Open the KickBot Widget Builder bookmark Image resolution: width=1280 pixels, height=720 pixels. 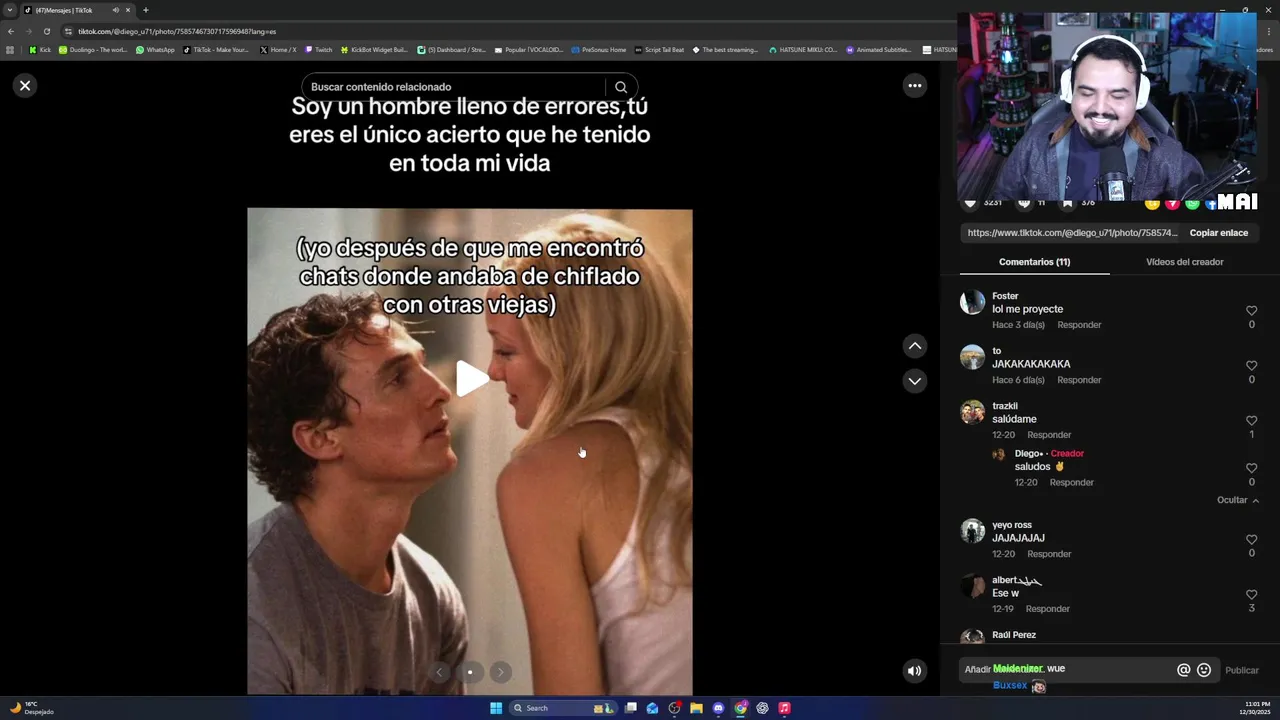coord(374,49)
